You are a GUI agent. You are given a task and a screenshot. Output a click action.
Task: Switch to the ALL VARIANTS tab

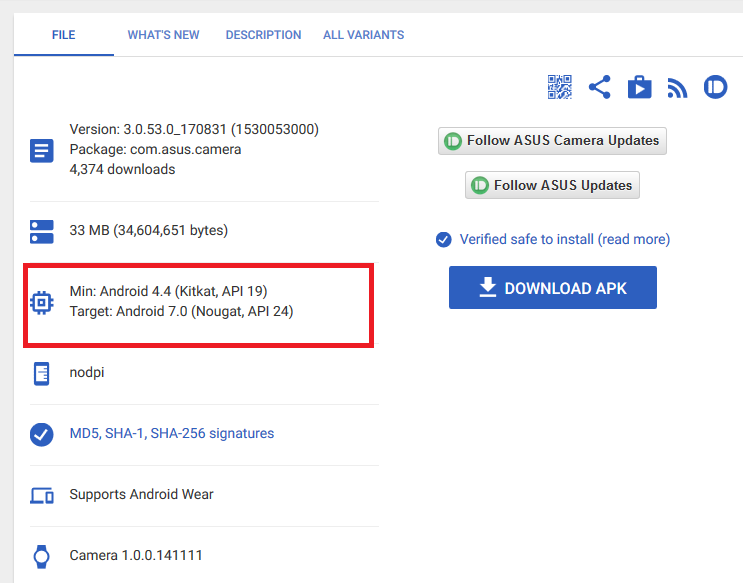363,35
